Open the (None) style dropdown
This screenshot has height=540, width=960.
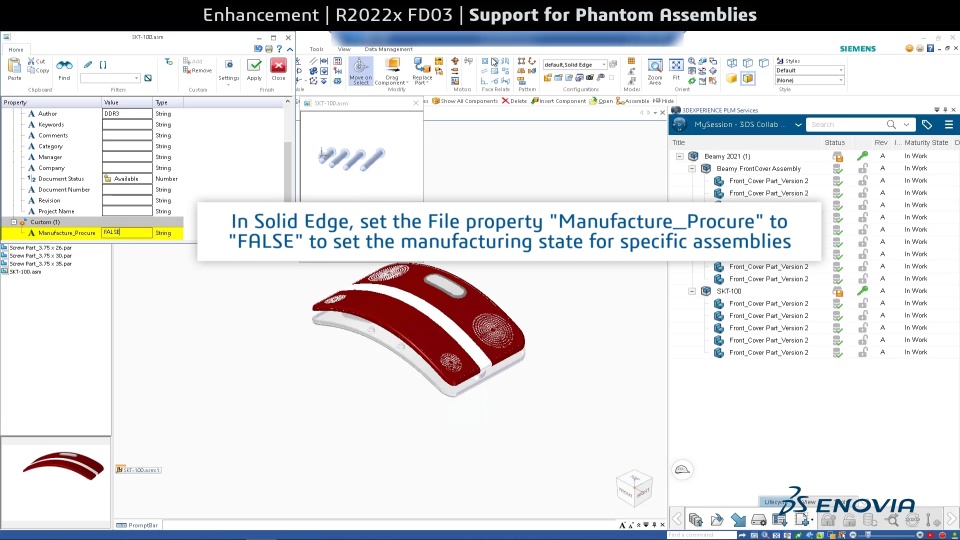pyautogui.click(x=841, y=80)
